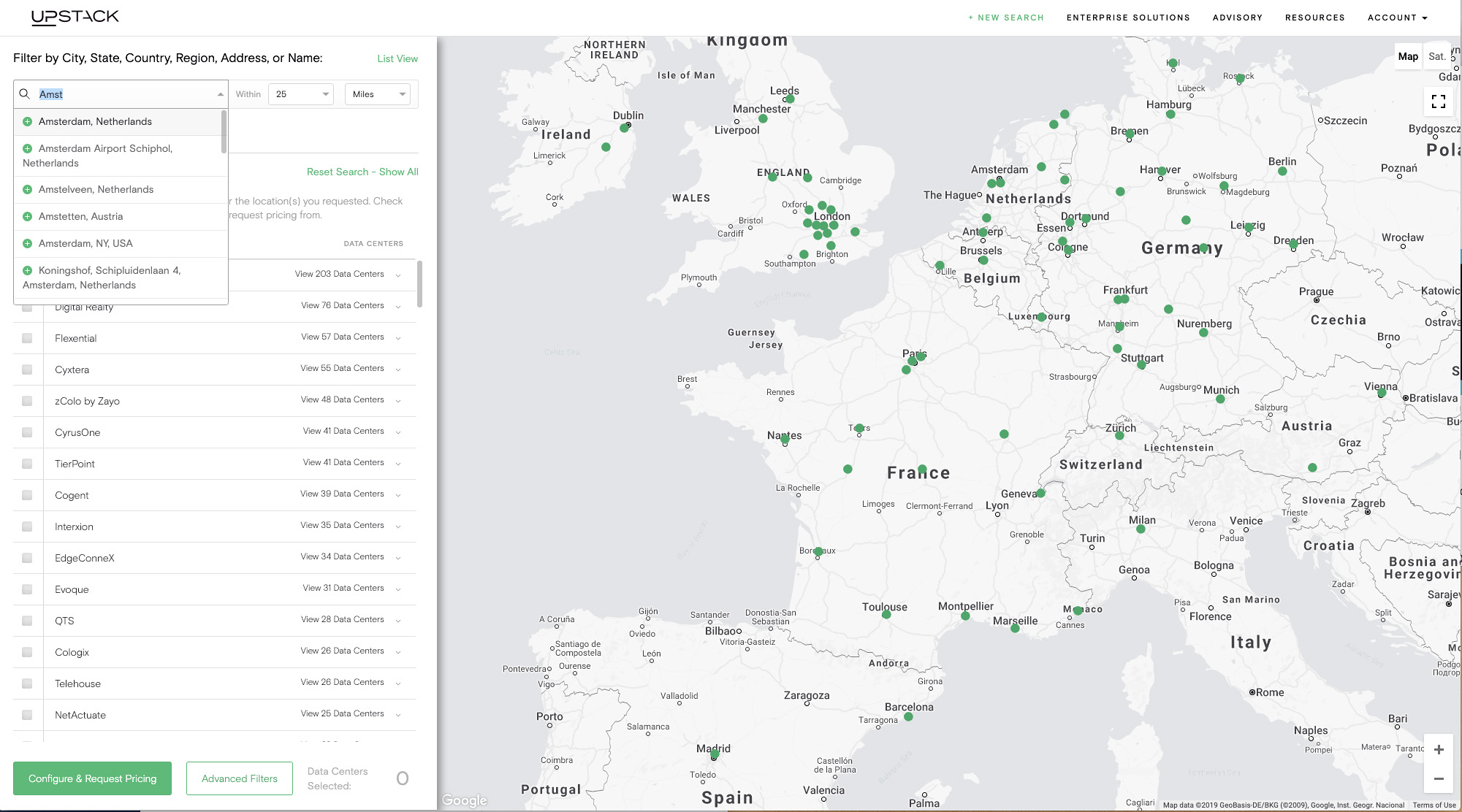Click the green data center marker at Madrid

click(715, 754)
